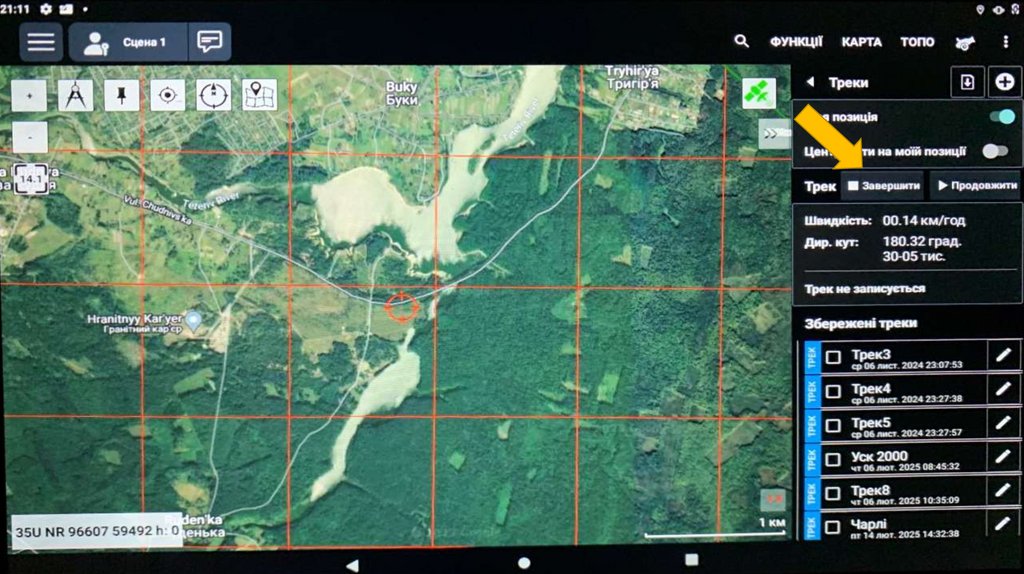Click the cannon artillery icon
The image size is (1024, 574).
coord(965,43)
